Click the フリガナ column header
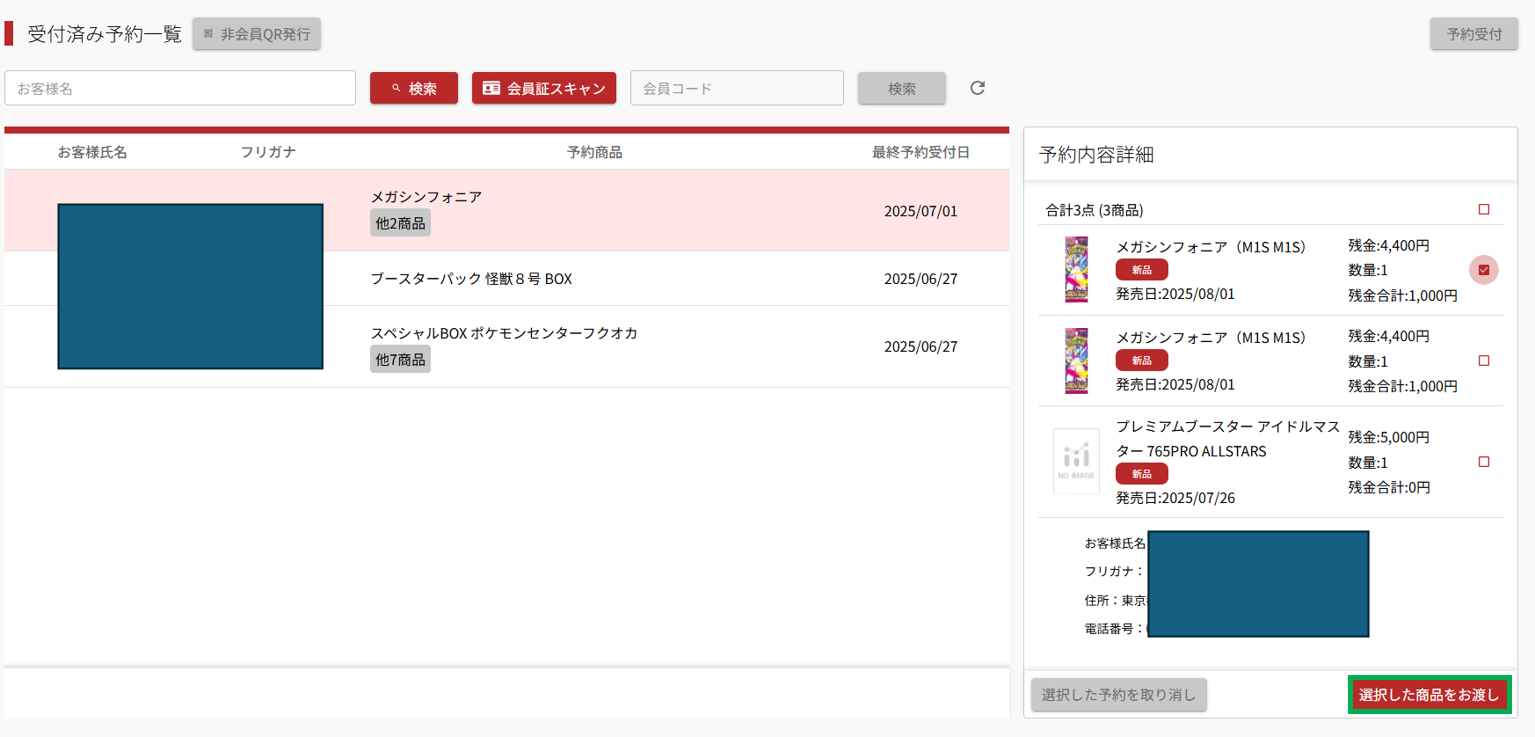The image size is (1535, 737). 268,152
